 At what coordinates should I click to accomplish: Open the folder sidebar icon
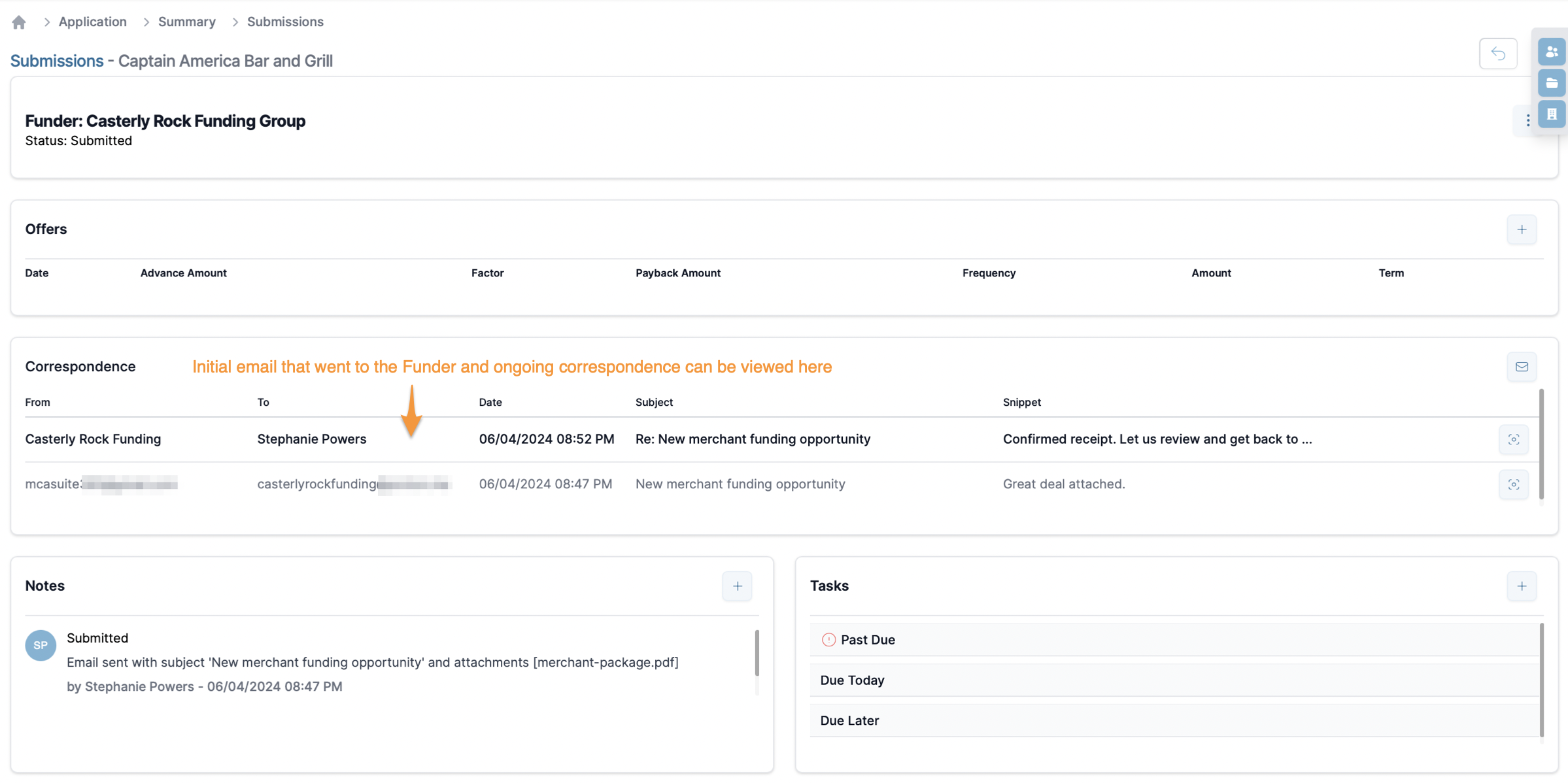tap(1551, 83)
